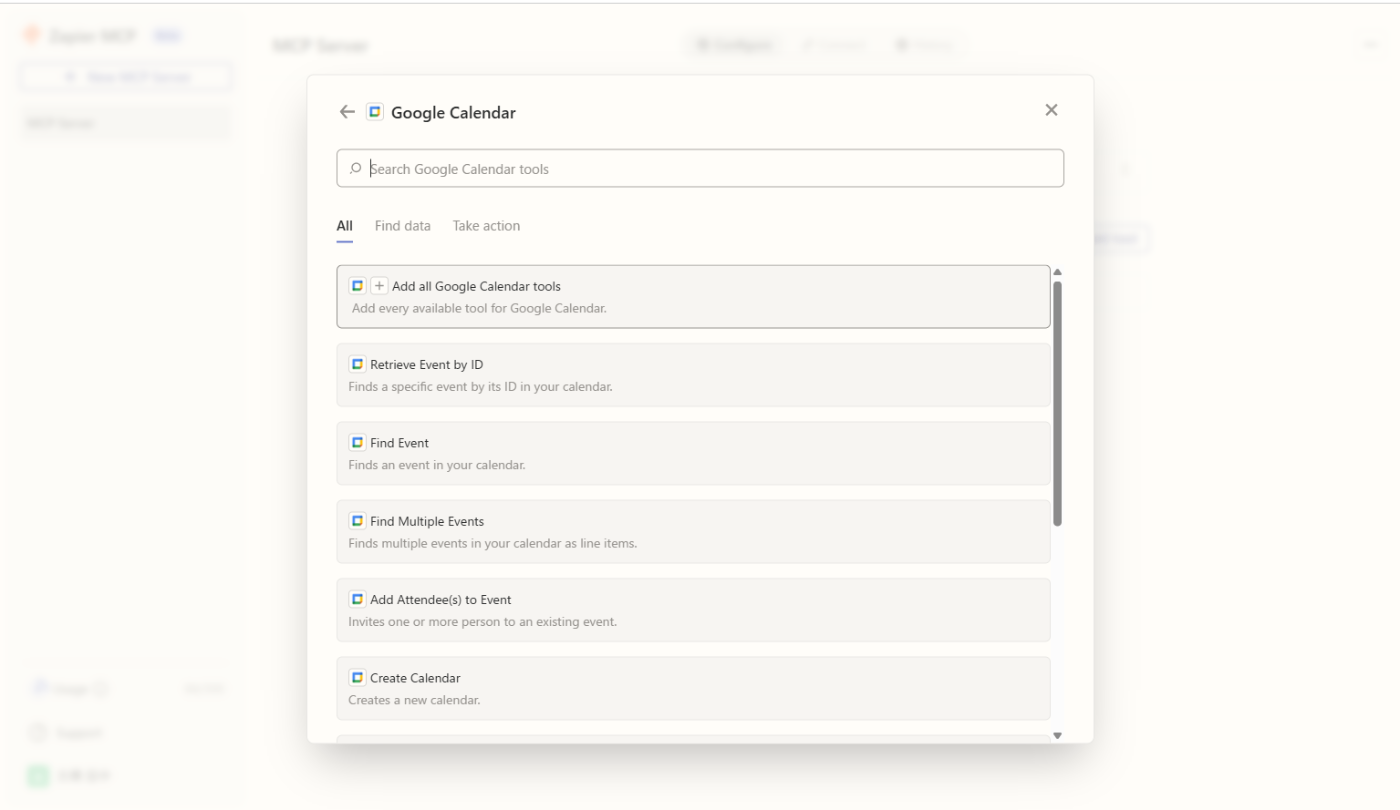
Task: Select the All tab
Action: (x=344, y=226)
